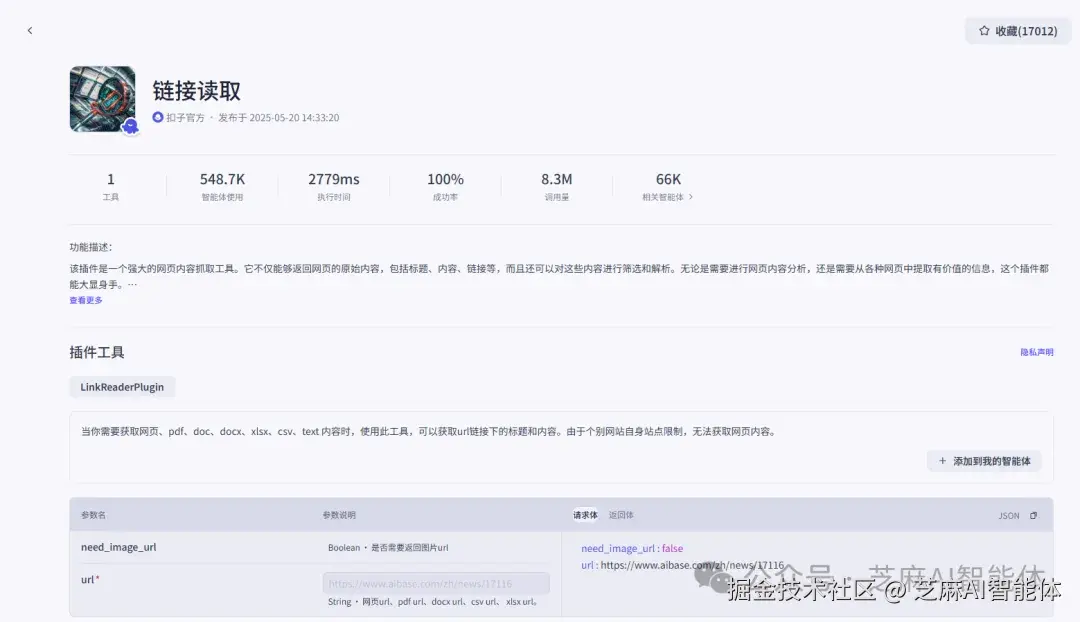Click the plus icon on 添加到我的智能体 button
The image size is (1080, 622).
click(941, 460)
